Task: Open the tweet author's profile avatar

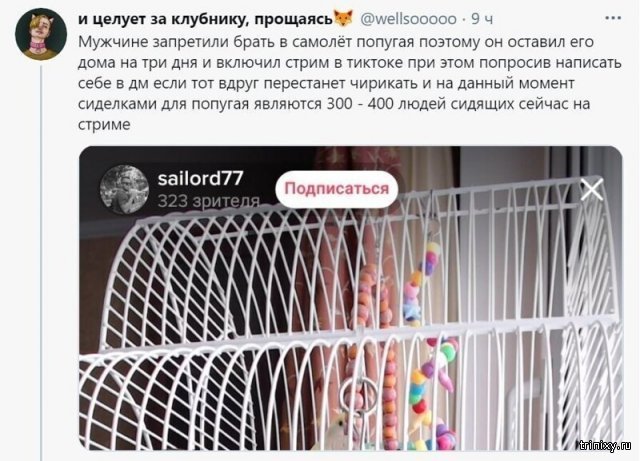Action: (x=41, y=34)
